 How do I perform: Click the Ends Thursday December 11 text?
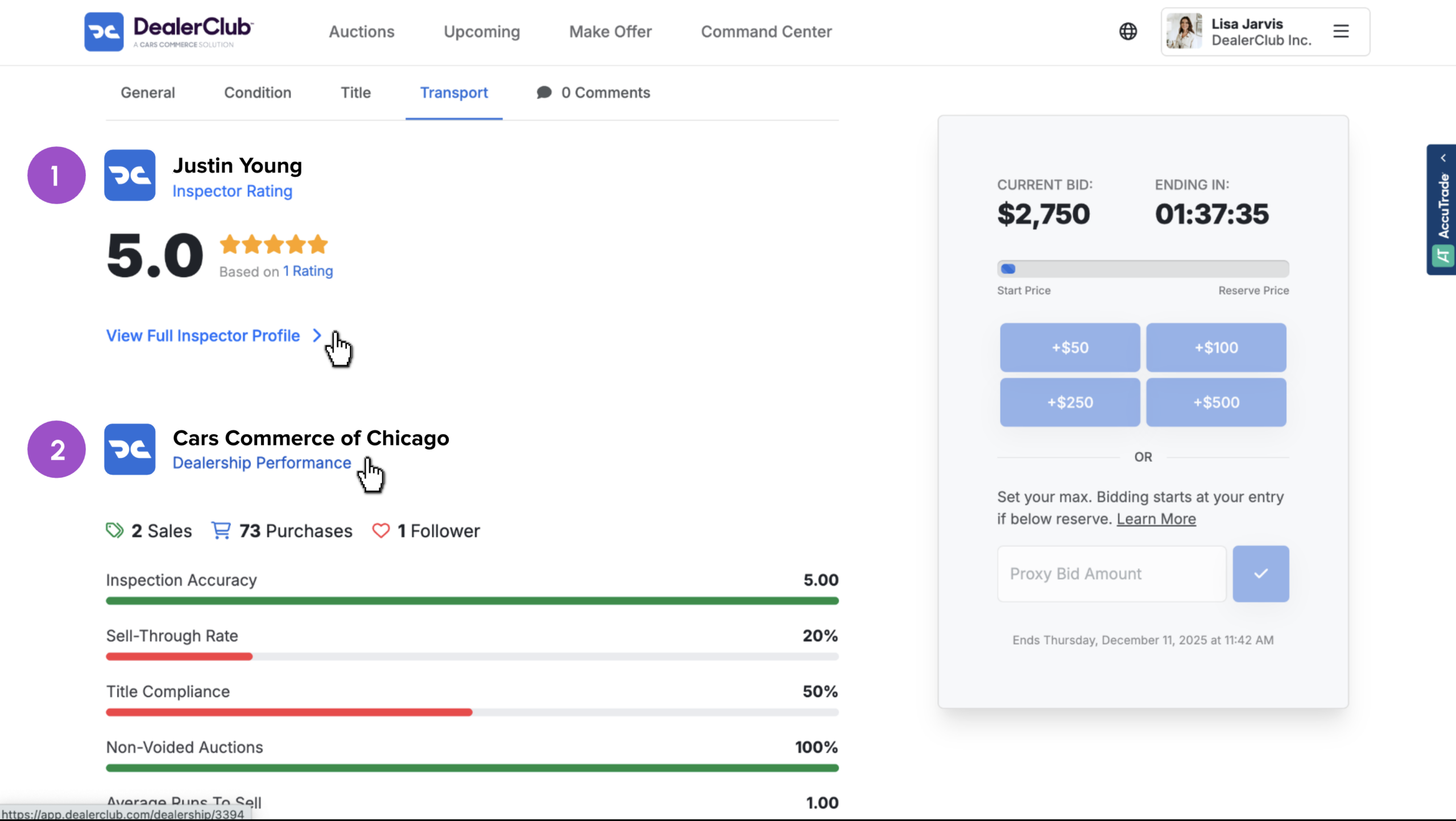(x=1143, y=640)
